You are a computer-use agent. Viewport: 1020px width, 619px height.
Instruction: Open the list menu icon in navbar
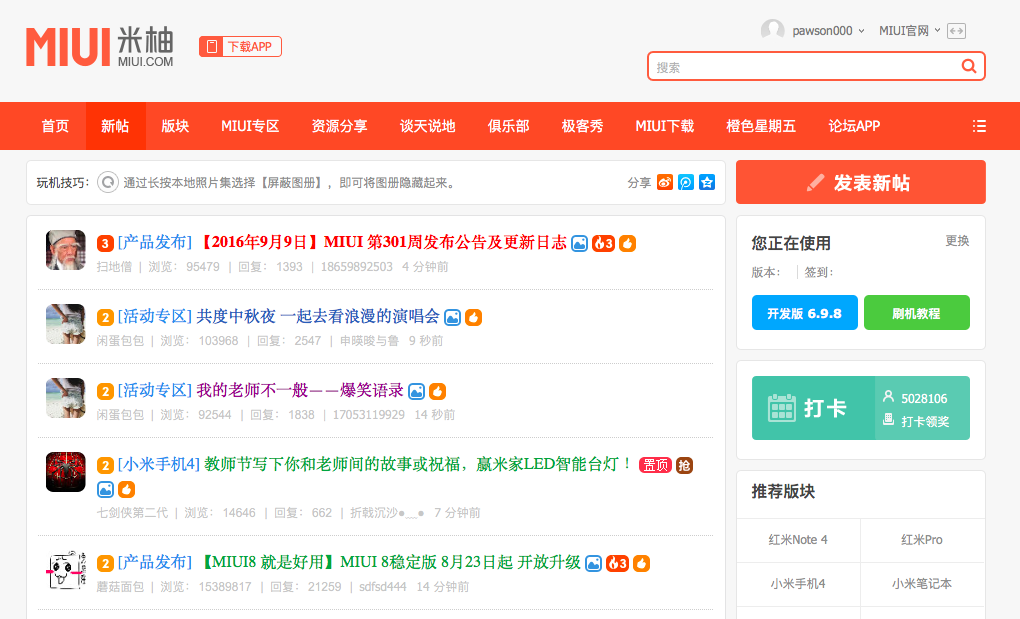[979, 126]
